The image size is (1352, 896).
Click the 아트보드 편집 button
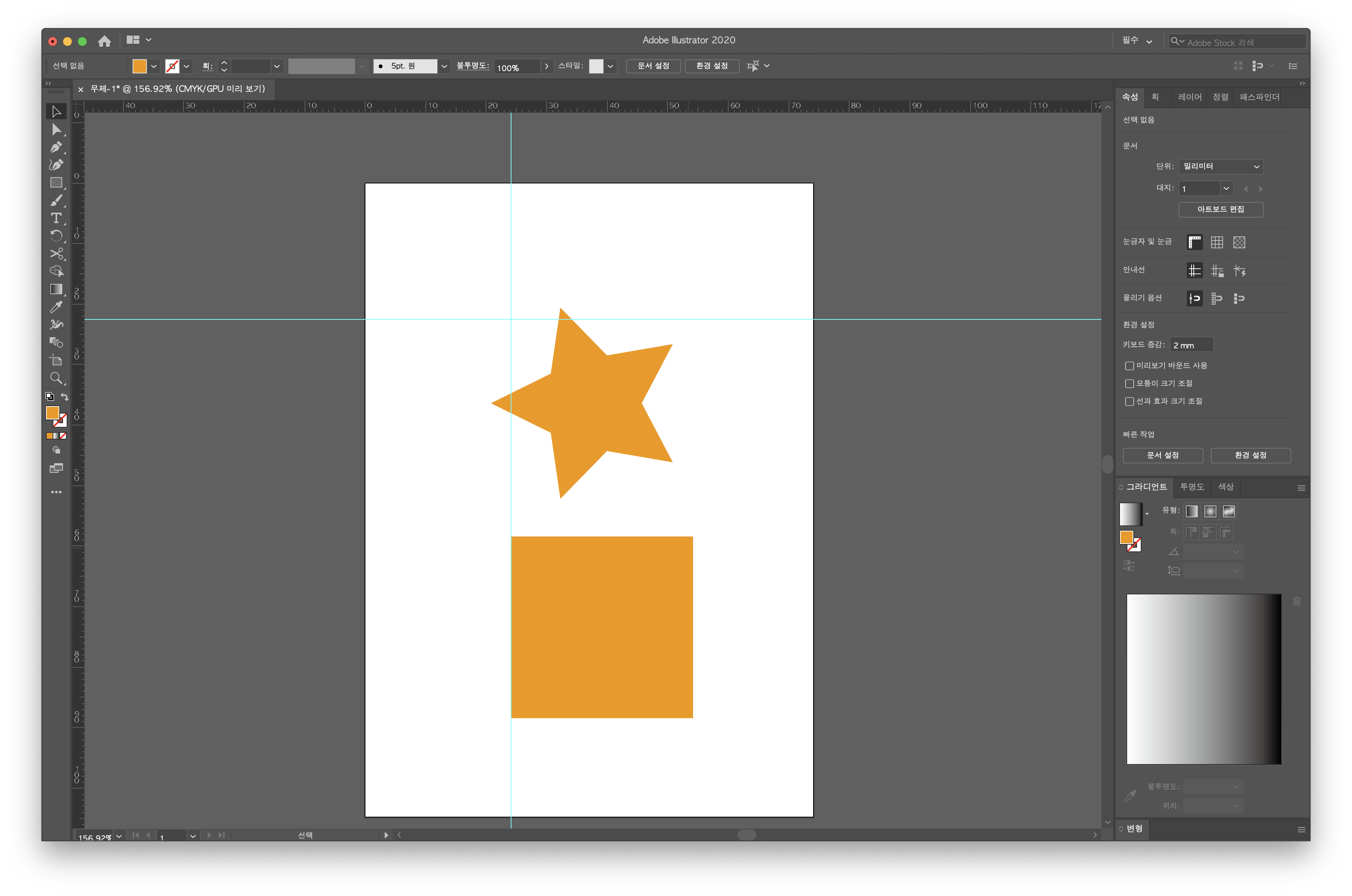pyautogui.click(x=1220, y=209)
